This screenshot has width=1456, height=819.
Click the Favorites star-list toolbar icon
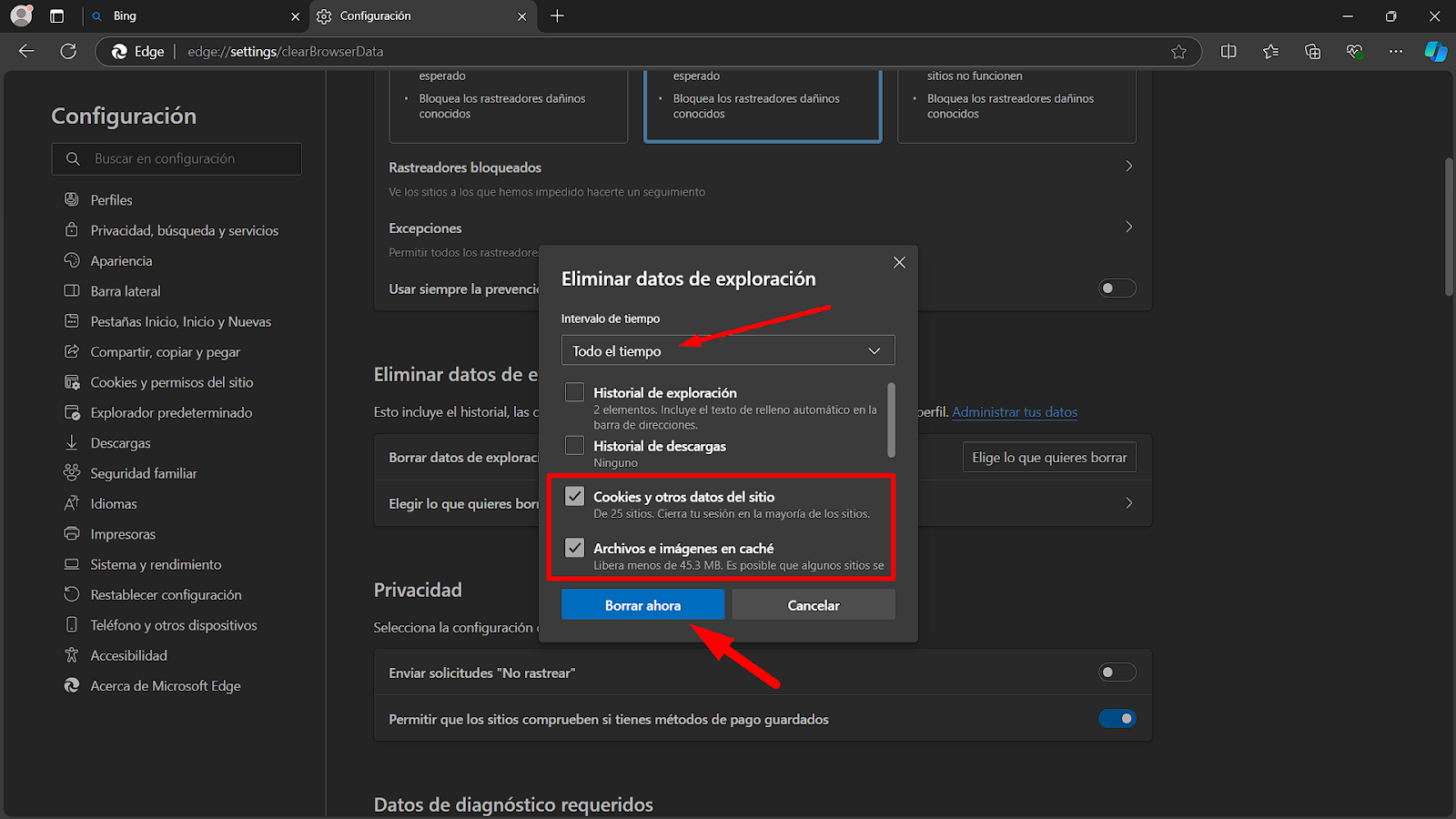1270,52
